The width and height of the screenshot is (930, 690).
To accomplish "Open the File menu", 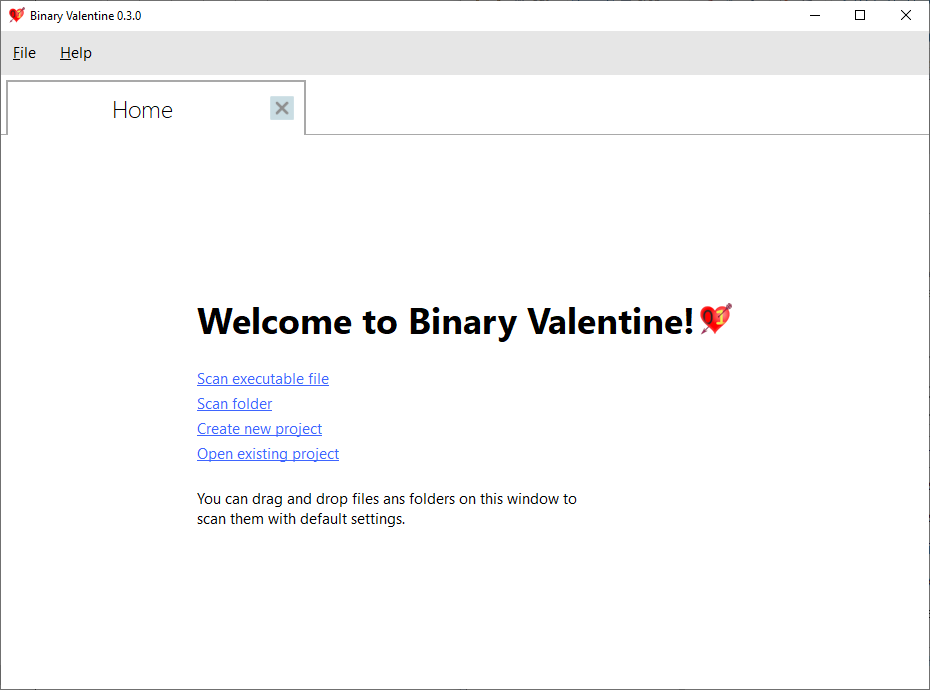I will [24, 53].
